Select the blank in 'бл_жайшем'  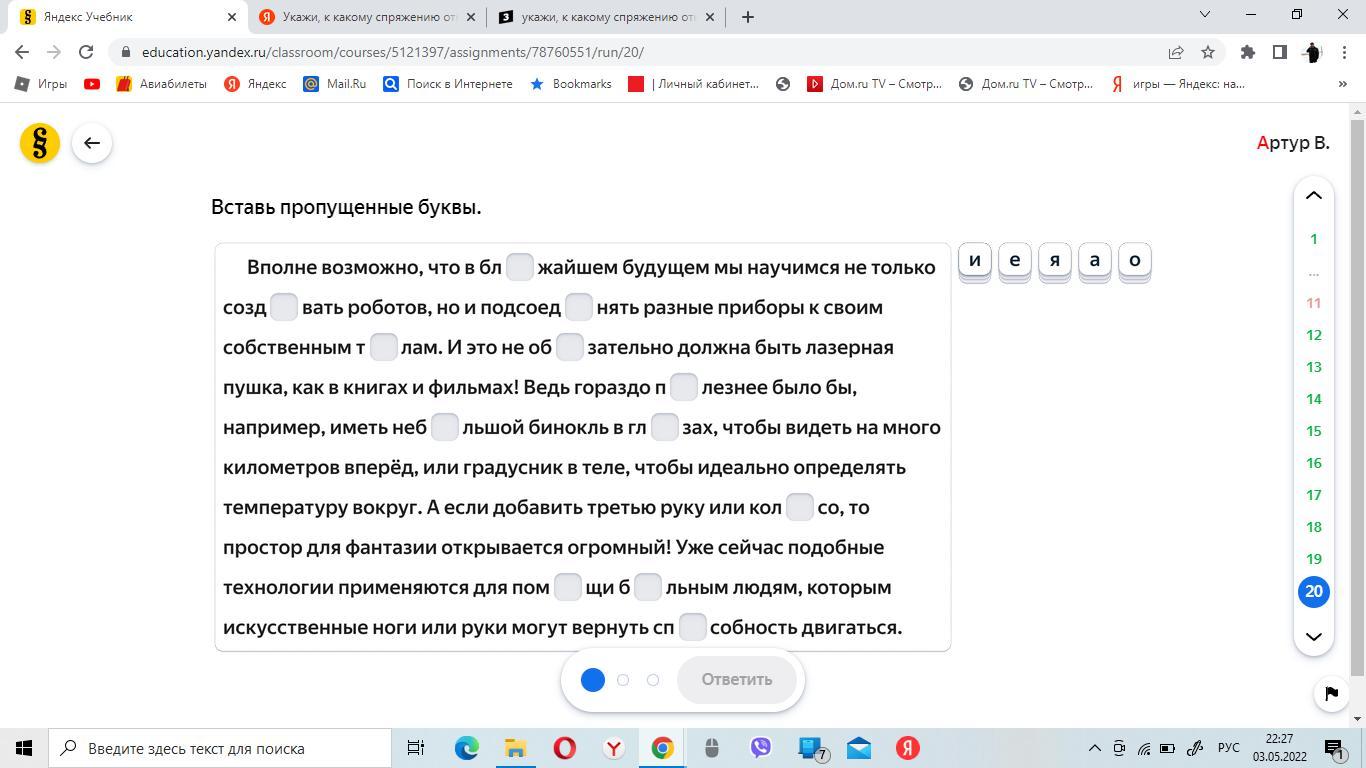(x=520, y=267)
